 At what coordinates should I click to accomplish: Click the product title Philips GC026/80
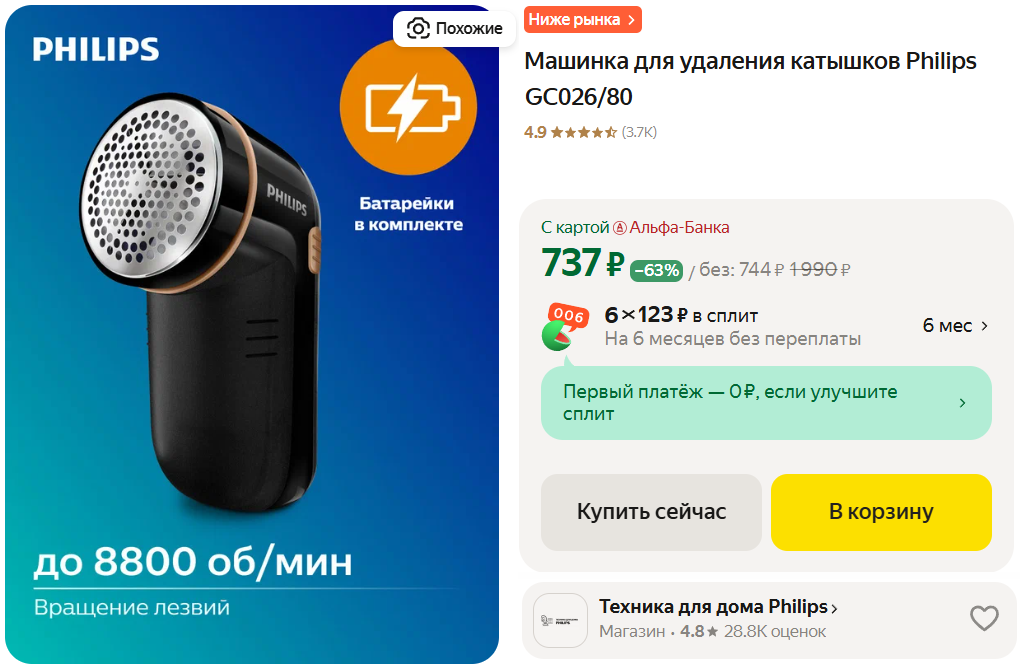pos(750,79)
